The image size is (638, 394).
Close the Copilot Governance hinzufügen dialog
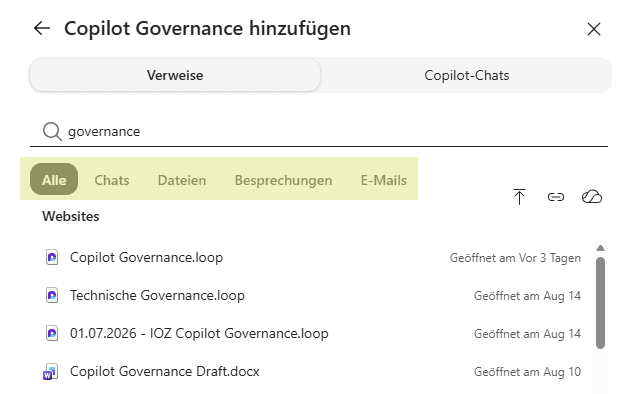pyautogui.click(x=594, y=29)
